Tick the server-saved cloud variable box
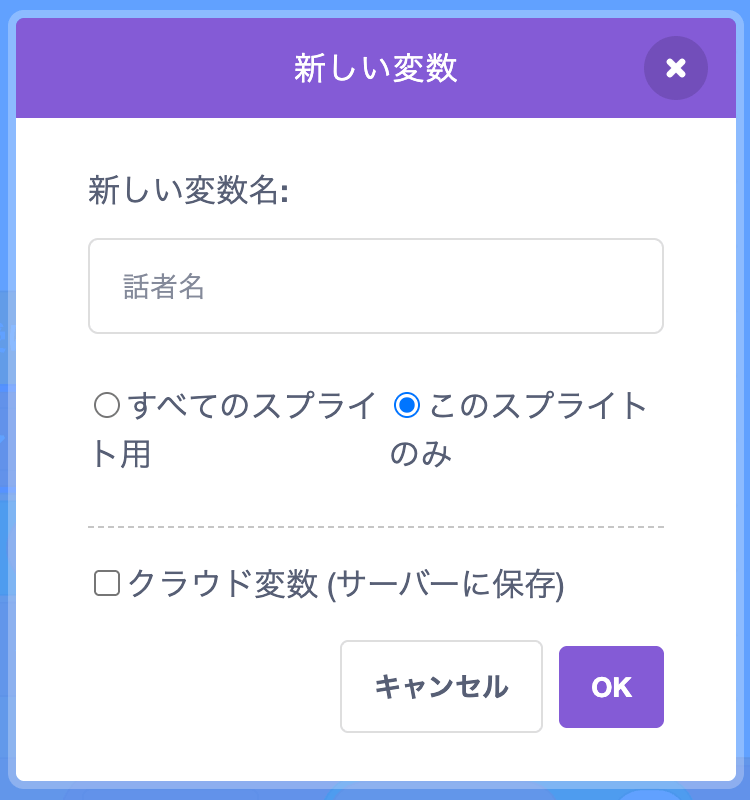Viewport: 750px width, 800px height. tap(107, 583)
